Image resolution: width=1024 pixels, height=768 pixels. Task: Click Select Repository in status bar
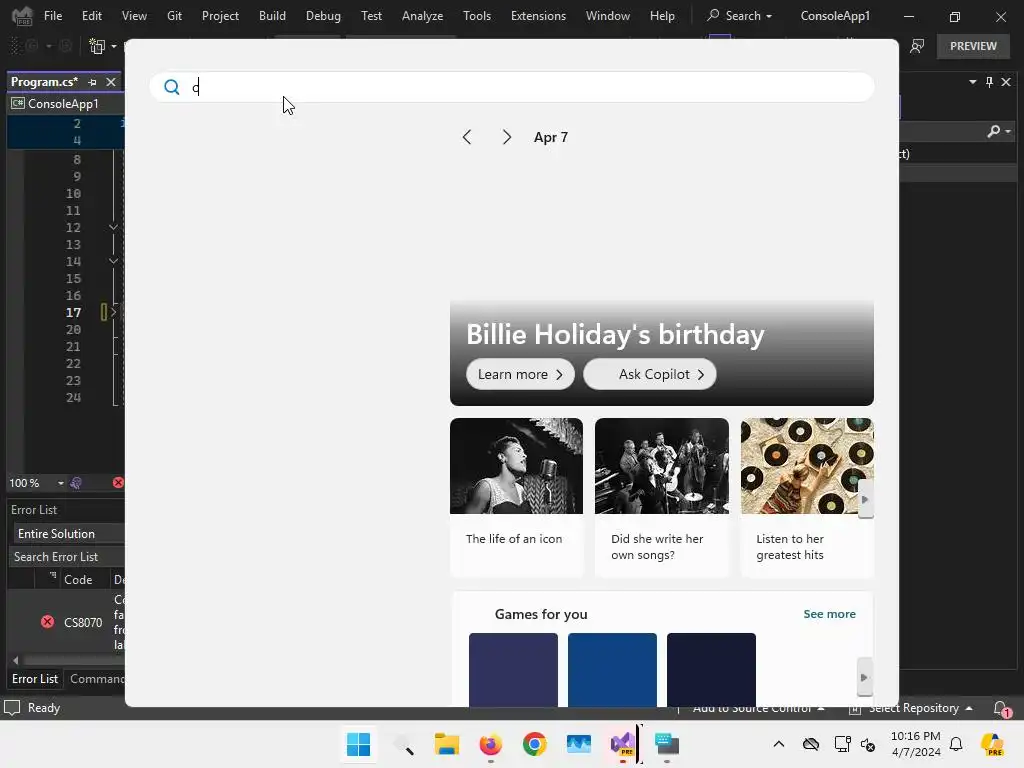point(912,709)
